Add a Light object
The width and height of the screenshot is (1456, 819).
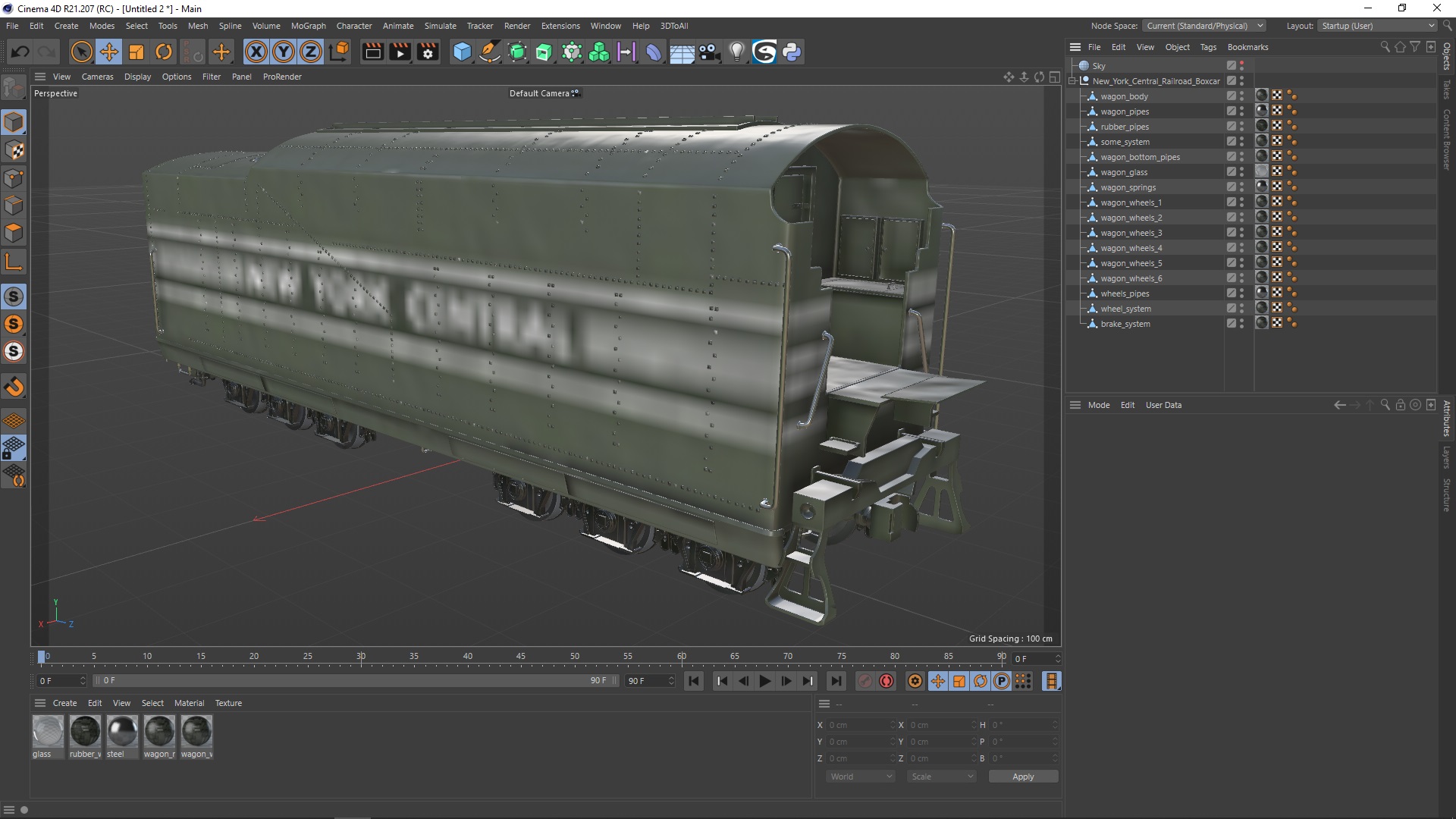pos(736,52)
